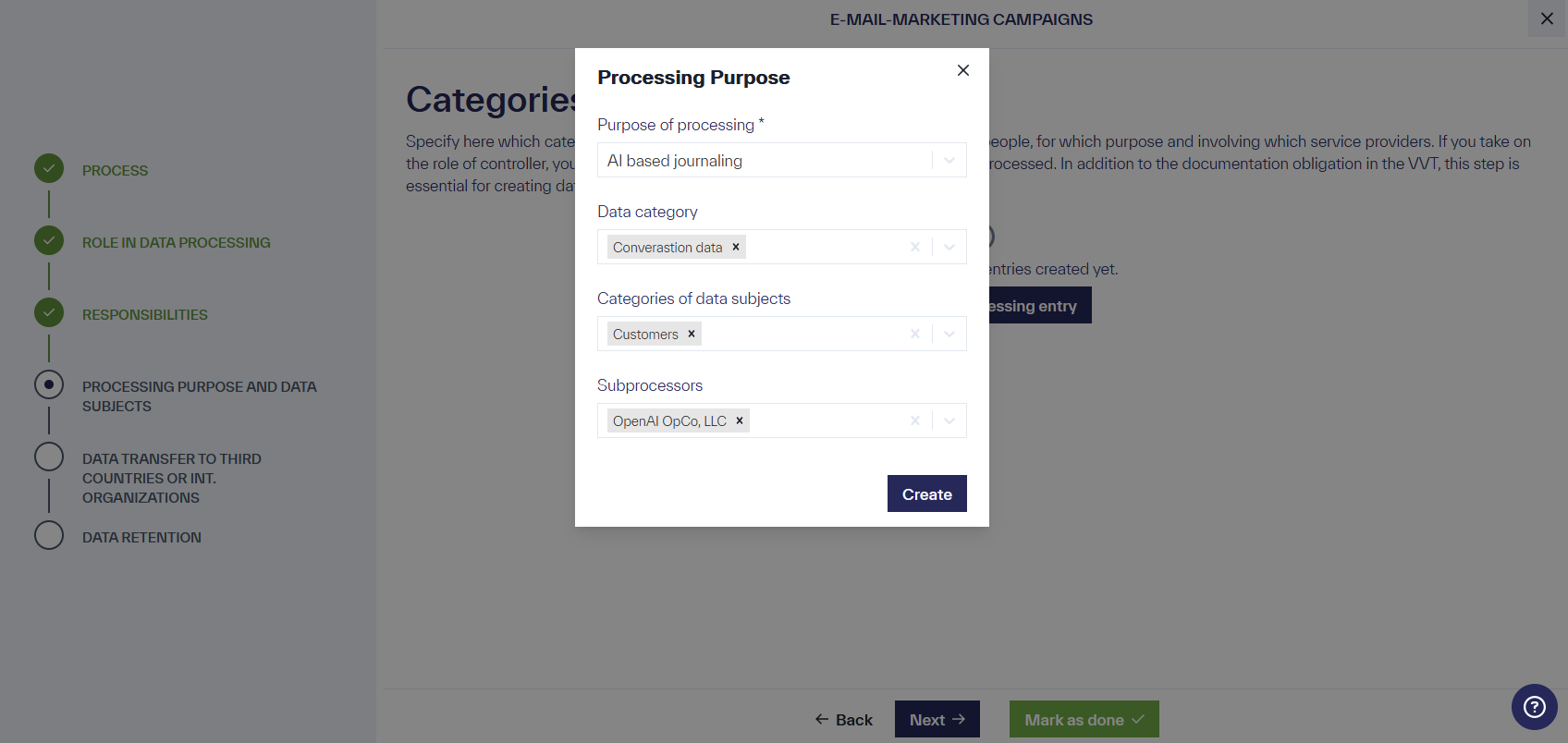Open the Subprocessors dropdown

point(948,420)
